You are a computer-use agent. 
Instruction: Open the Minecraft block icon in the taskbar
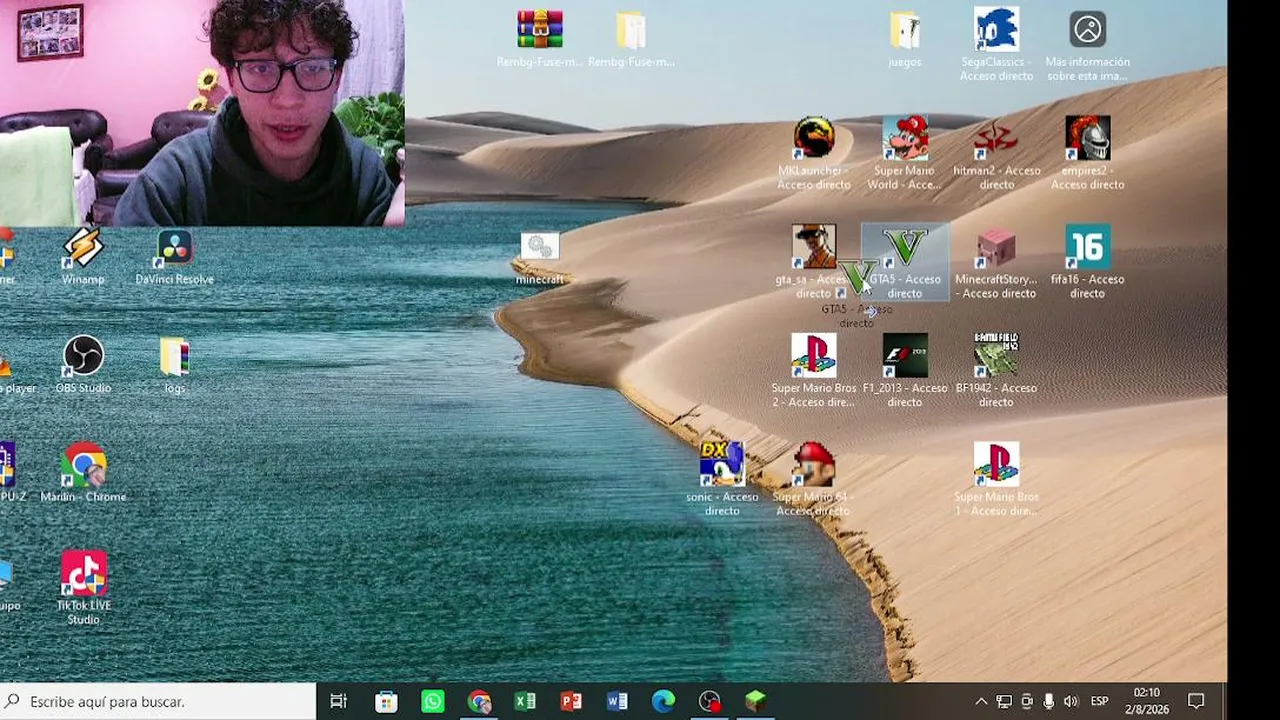[755, 701]
